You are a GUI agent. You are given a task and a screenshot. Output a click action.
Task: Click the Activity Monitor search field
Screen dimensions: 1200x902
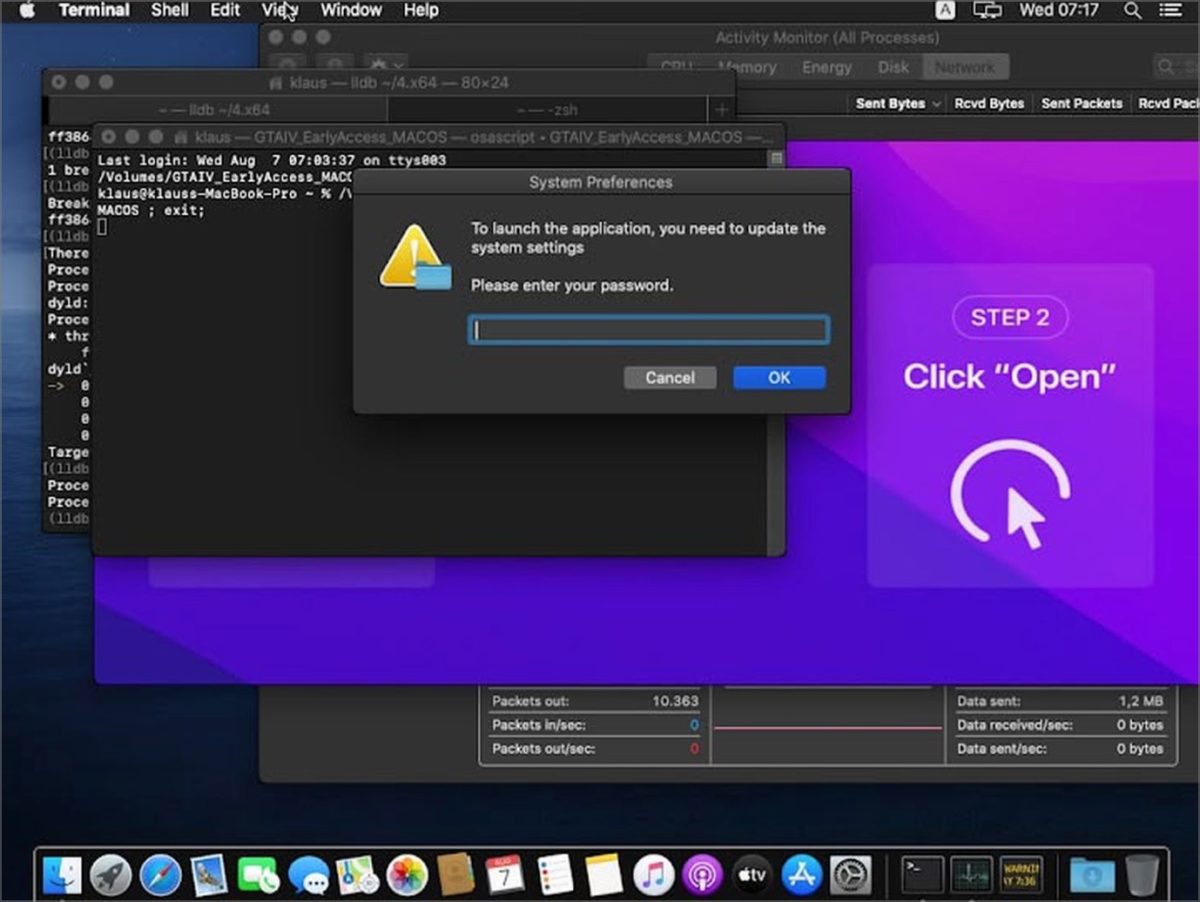tap(1177, 67)
